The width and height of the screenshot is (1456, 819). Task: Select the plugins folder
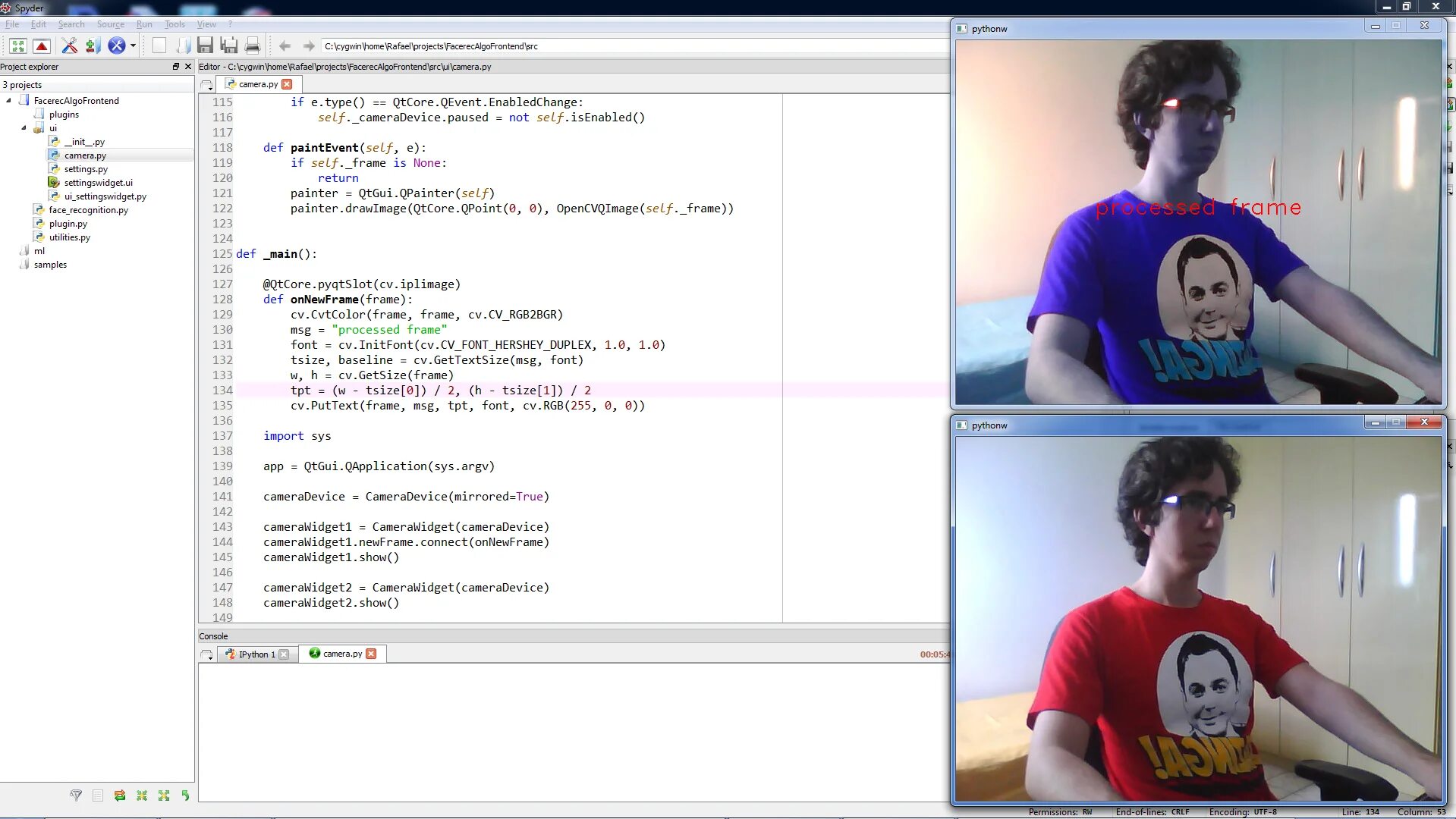pos(64,115)
